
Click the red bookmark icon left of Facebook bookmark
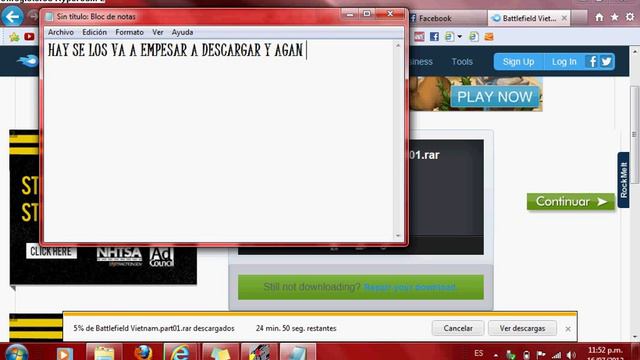click(419, 37)
